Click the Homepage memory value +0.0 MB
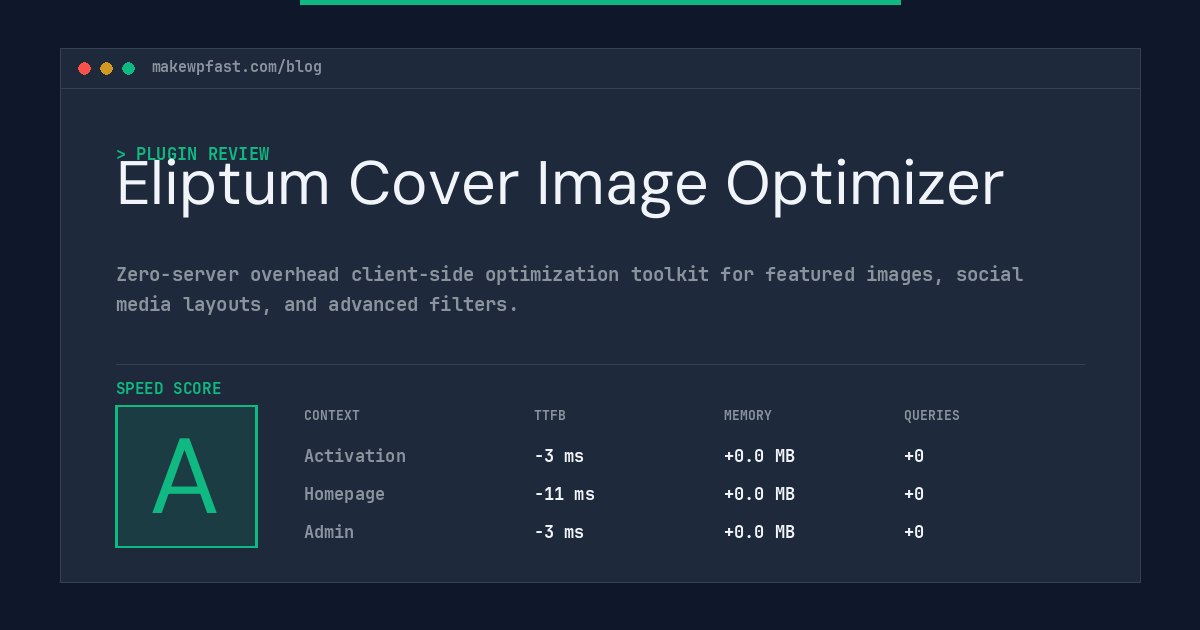The image size is (1200, 630). 759,494
